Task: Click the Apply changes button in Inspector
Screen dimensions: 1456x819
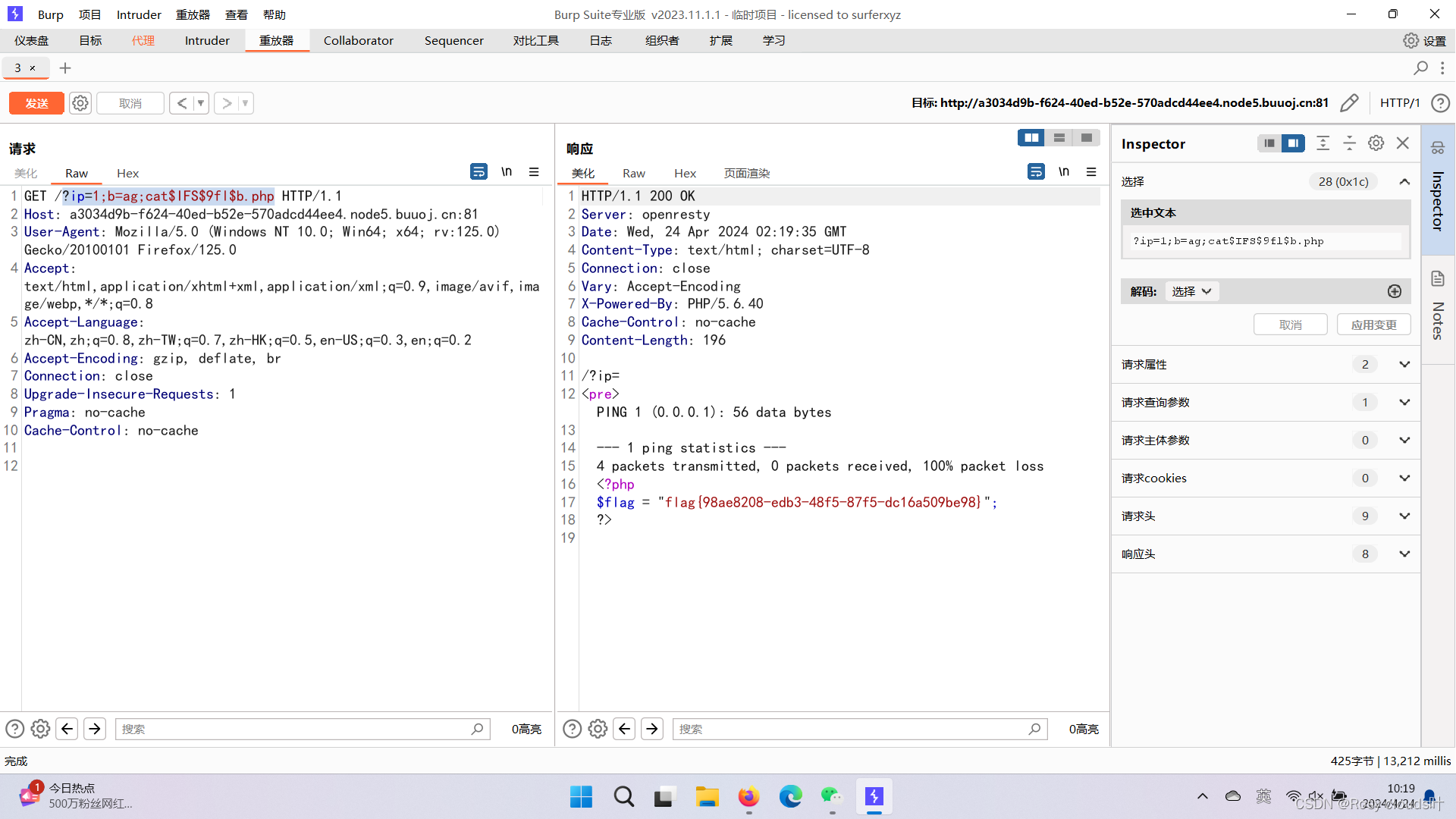Action: click(x=1373, y=325)
